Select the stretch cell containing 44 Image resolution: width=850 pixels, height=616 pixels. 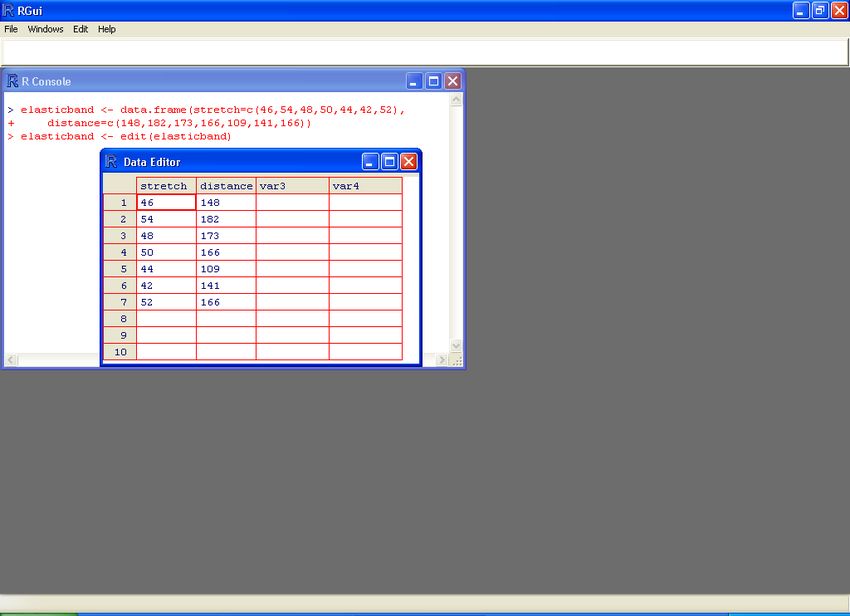(166, 269)
